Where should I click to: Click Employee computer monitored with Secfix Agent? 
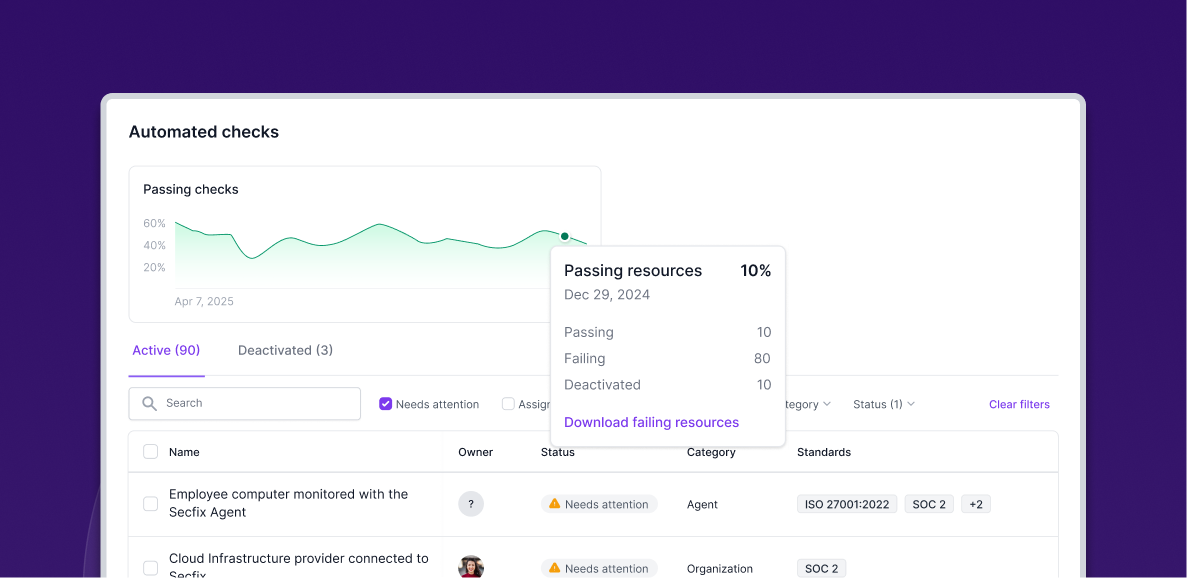click(288, 503)
